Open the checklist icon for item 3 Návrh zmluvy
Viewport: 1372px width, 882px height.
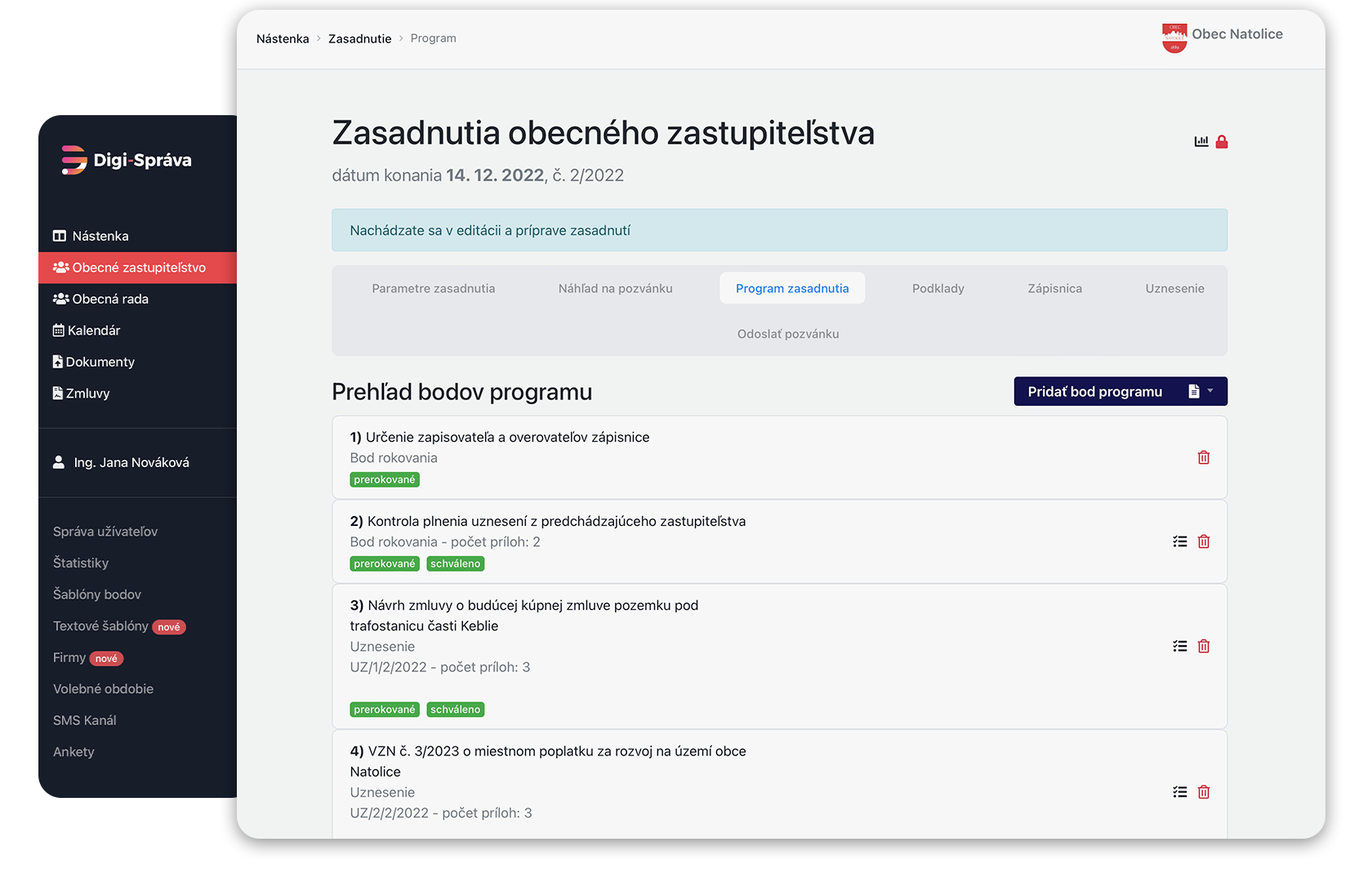(1180, 646)
